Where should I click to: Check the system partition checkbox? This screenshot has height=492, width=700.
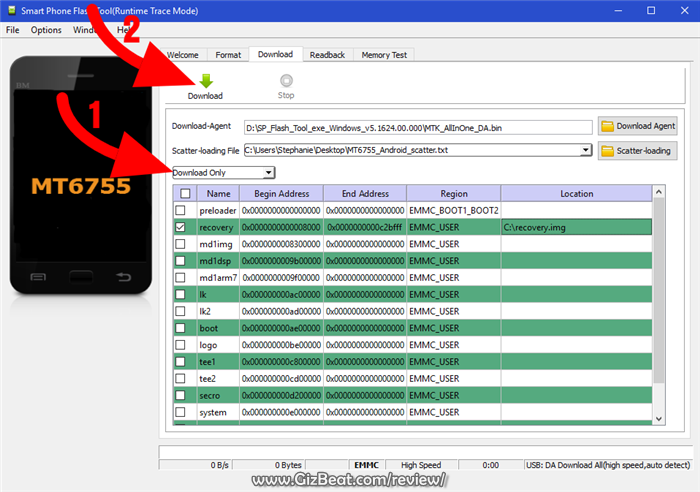coord(180,412)
